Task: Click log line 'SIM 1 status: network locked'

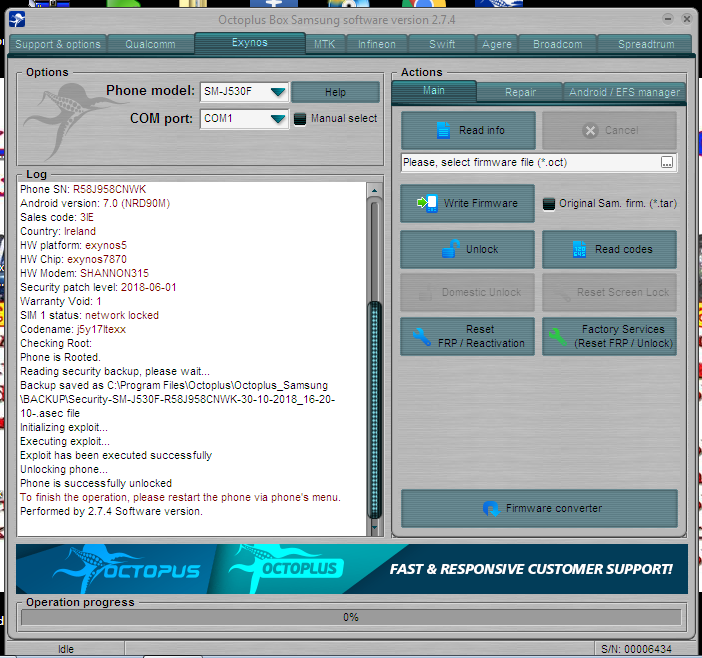Action: tap(90, 315)
